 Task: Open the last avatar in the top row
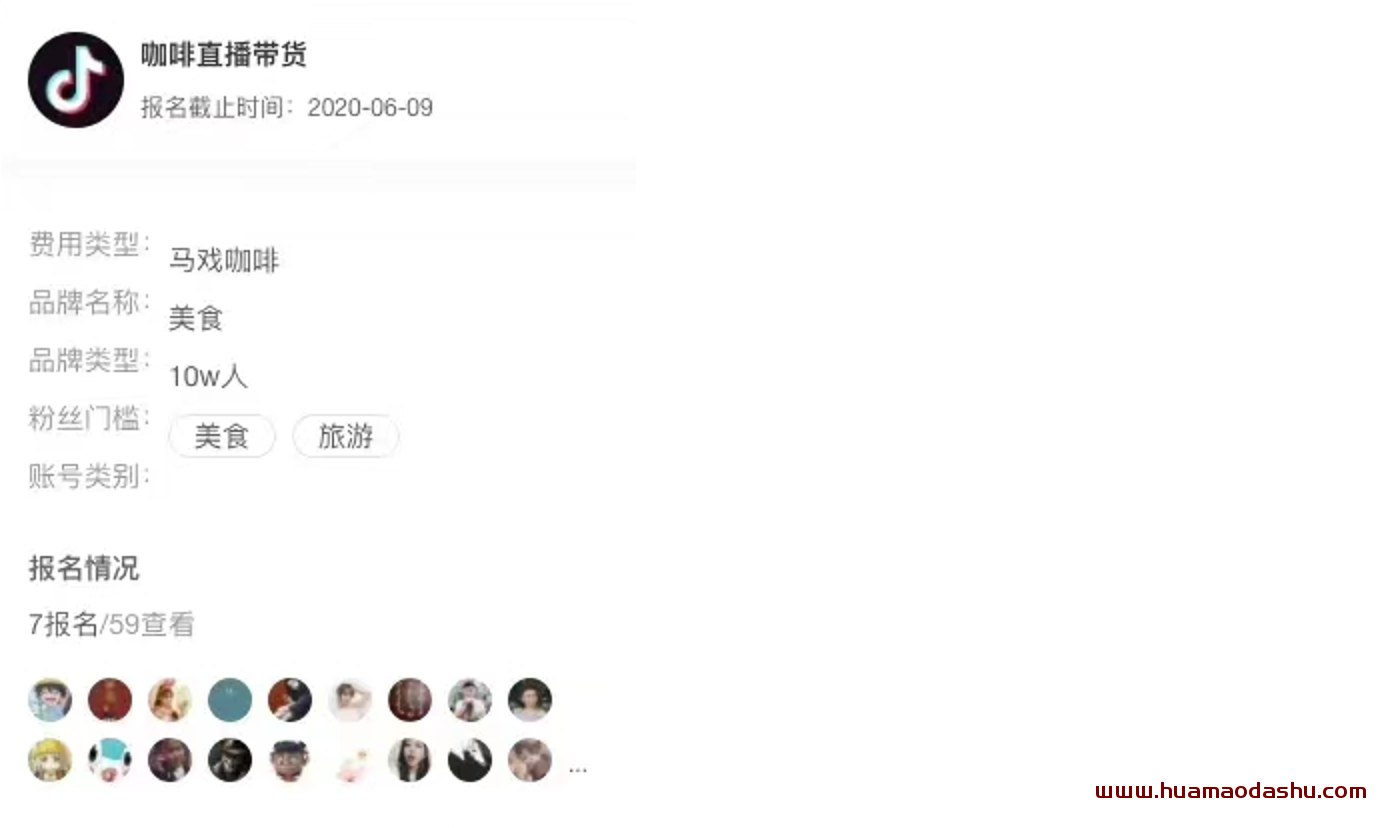click(x=530, y=700)
